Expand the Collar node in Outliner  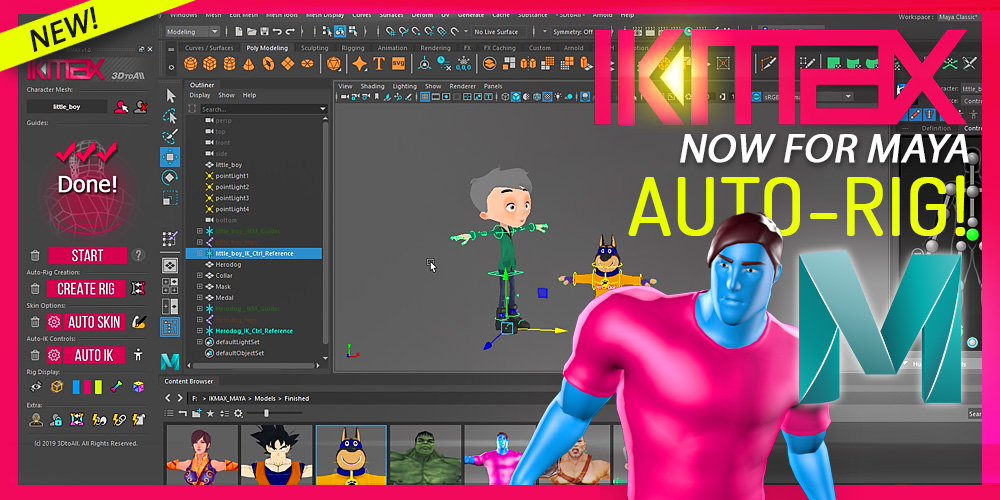click(x=200, y=276)
